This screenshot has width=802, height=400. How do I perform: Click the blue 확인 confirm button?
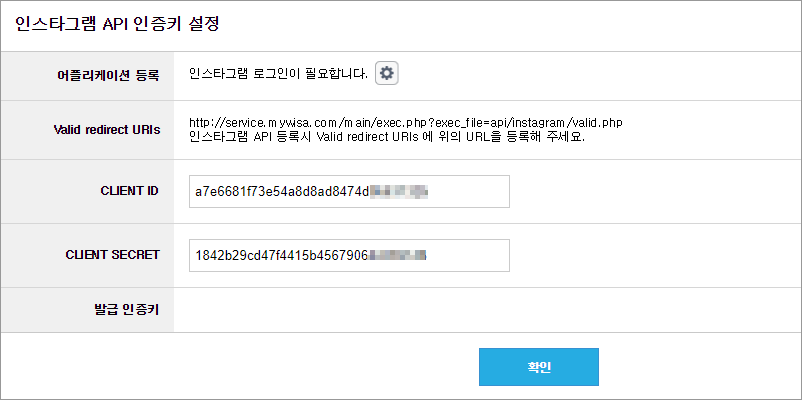539,367
